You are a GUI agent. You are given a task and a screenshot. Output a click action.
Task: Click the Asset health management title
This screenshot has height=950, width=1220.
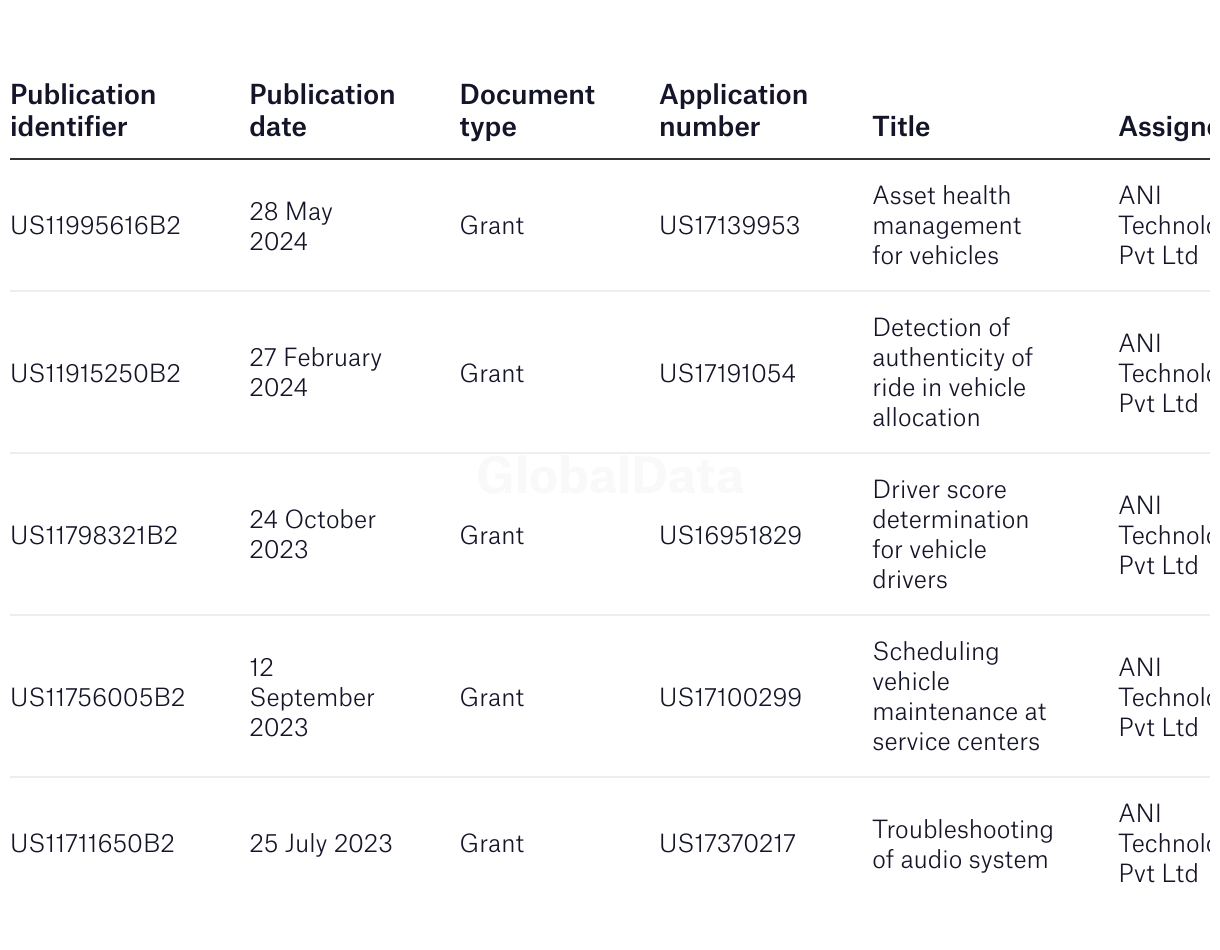pyautogui.click(x=947, y=226)
